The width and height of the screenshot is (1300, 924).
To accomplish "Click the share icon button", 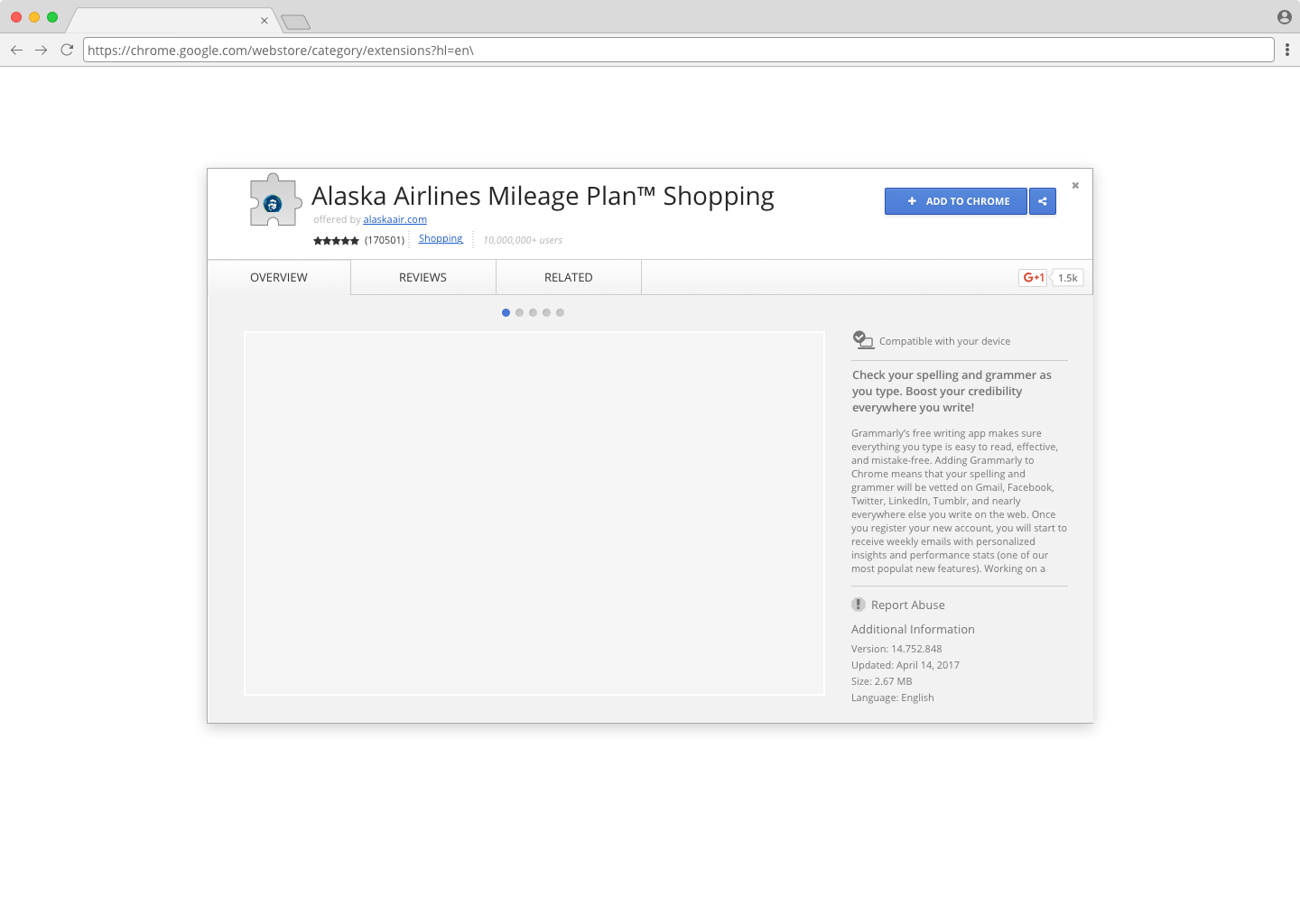I will [x=1043, y=201].
